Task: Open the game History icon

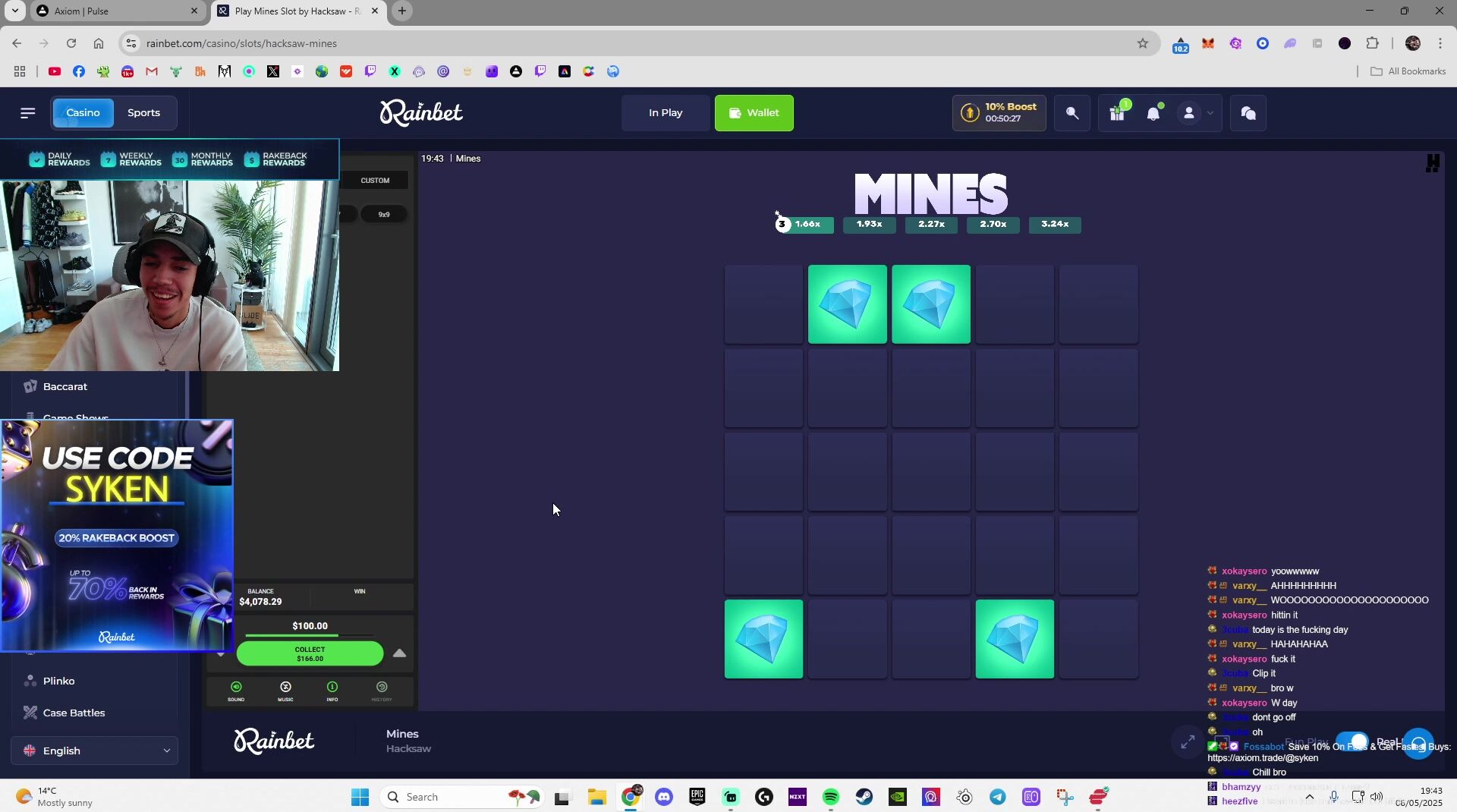Action: (x=382, y=691)
